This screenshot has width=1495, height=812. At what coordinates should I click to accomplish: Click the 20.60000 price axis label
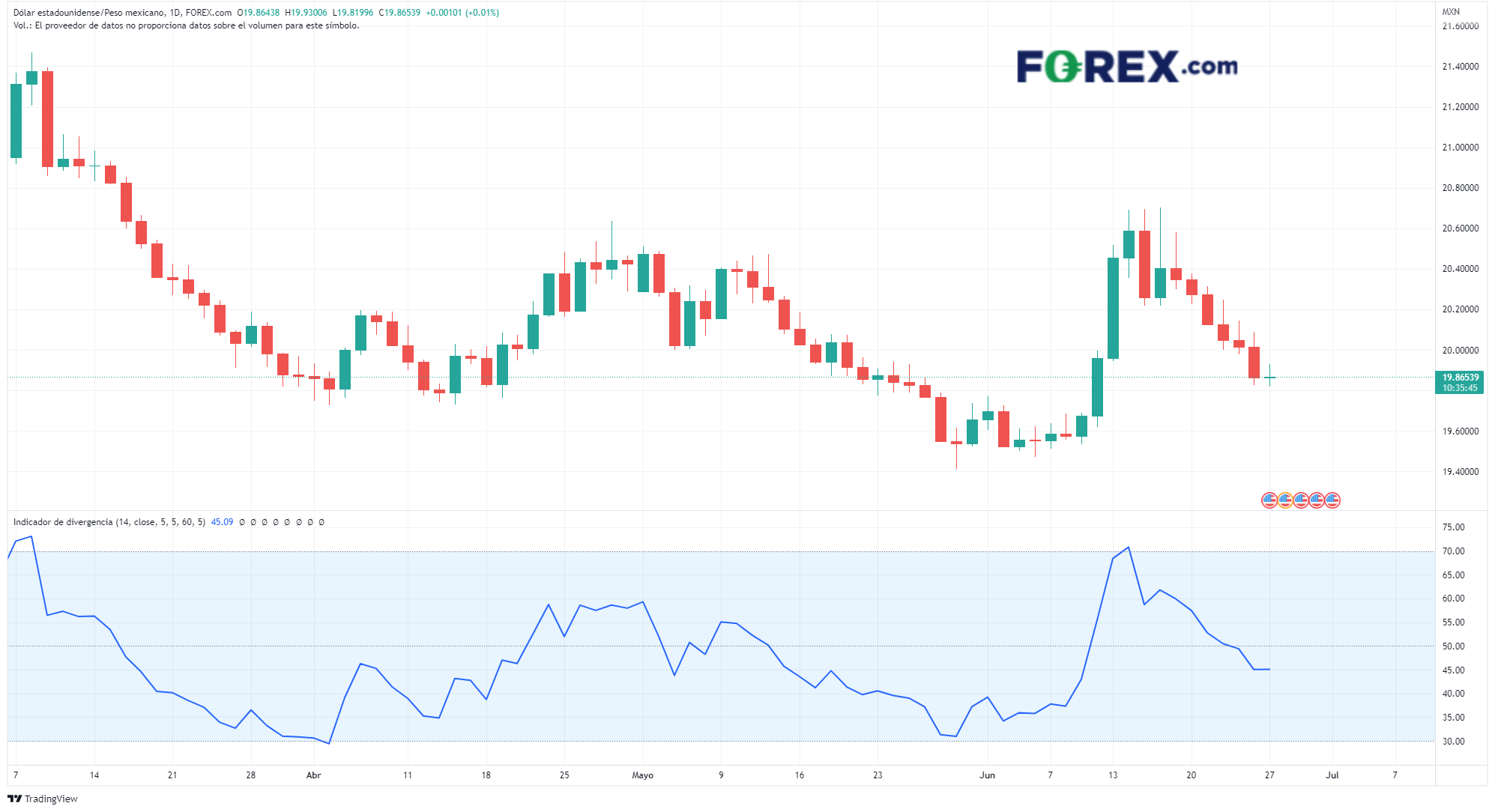click(1461, 228)
